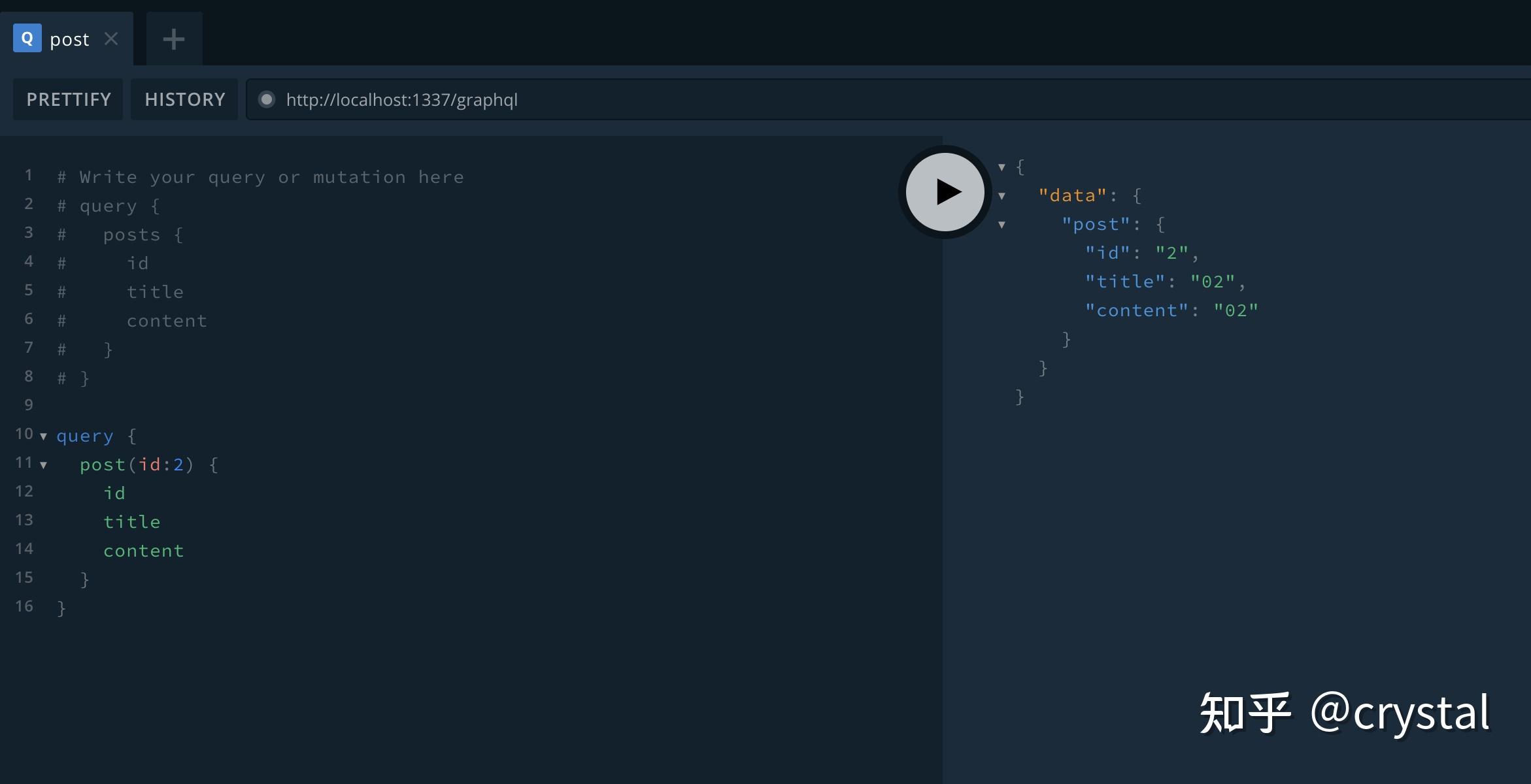
Task: Click the "content" key in the response
Action: (x=1136, y=310)
